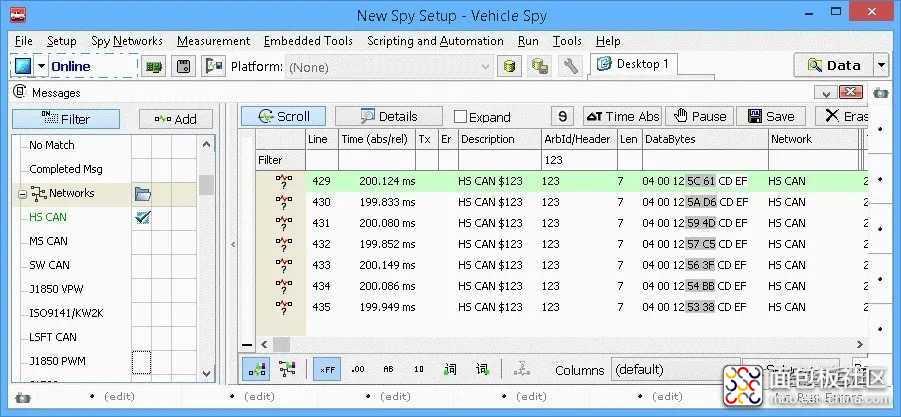The height and width of the screenshot is (417, 901).
Task: Click the filter list scrollbar up arrow
Action: (207, 144)
